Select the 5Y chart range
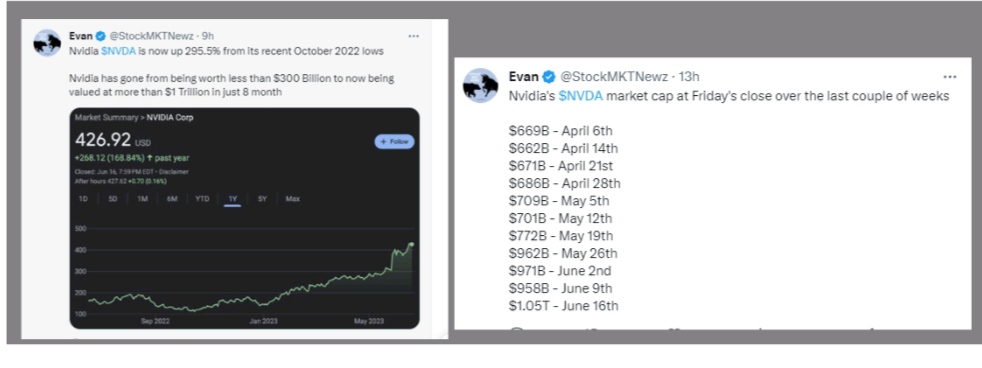982x368 pixels. (x=262, y=199)
